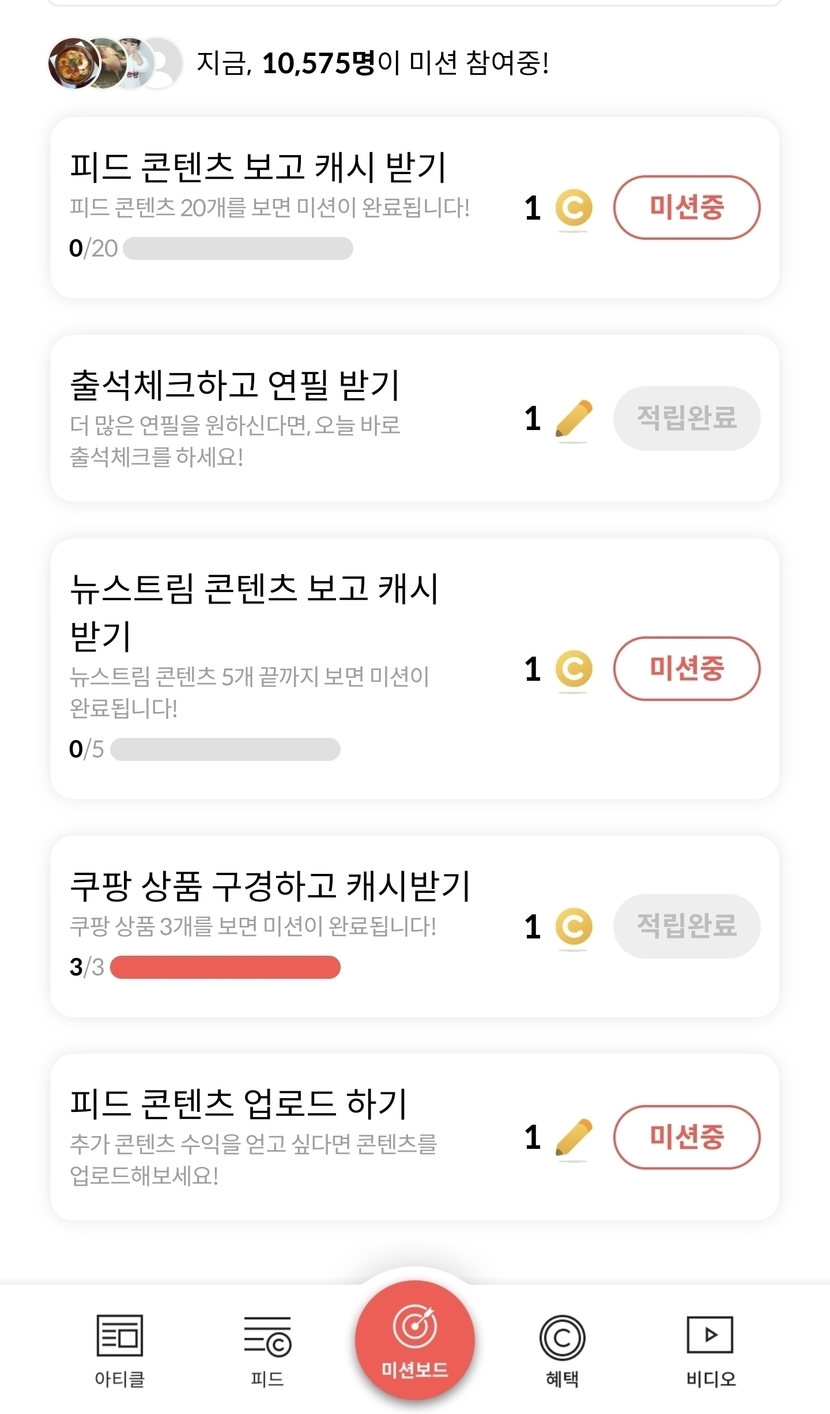
Task: Go to the 피드 tab icon
Action: coord(267,1337)
